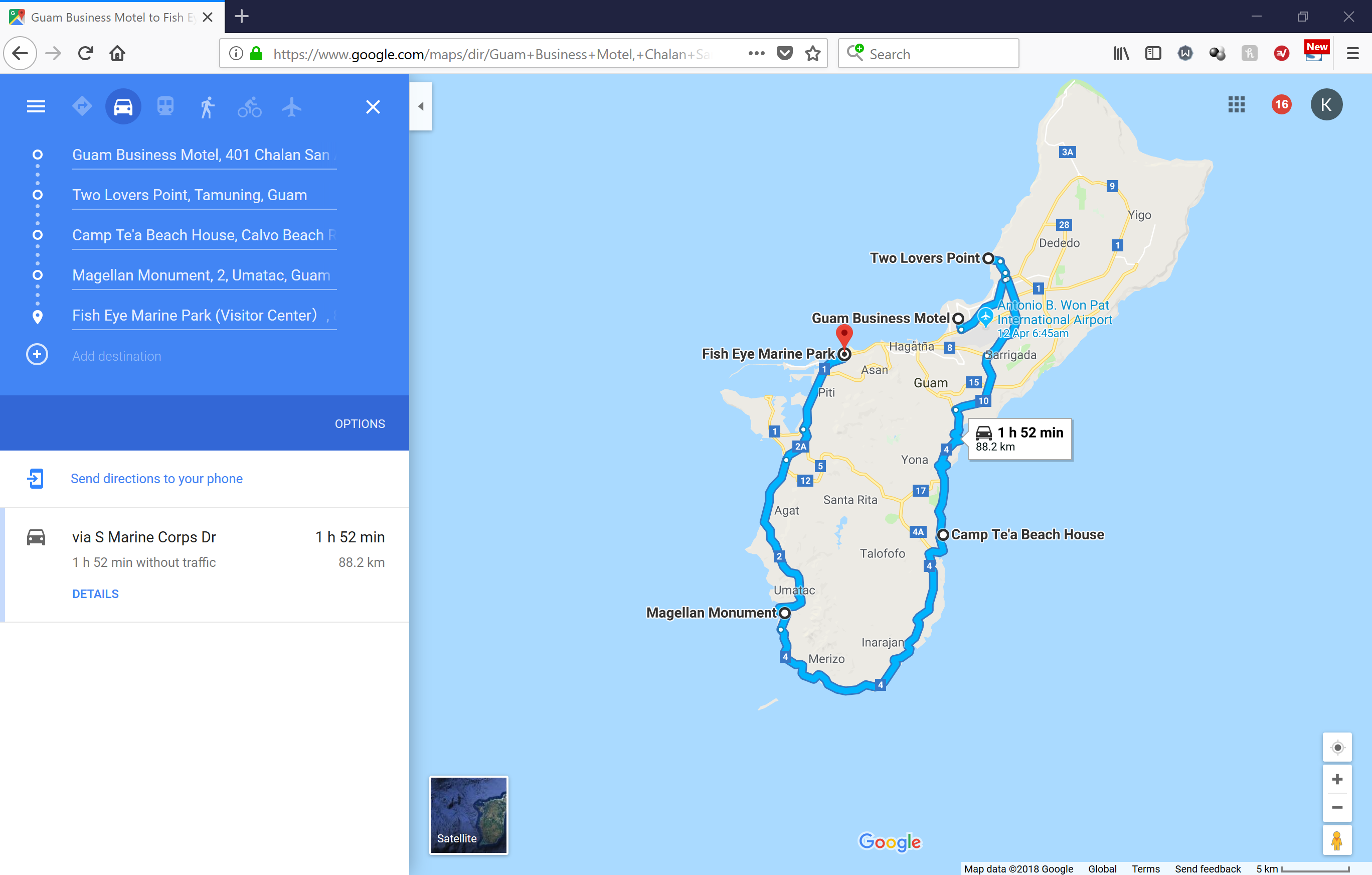1372x875 pixels.
Task: Reload the page
Action: [85, 54]
